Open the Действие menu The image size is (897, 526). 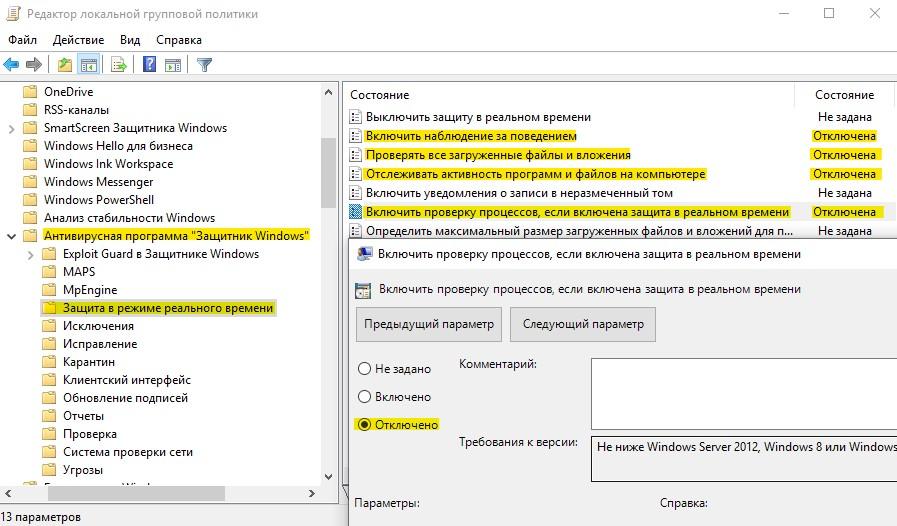point(78,40)
